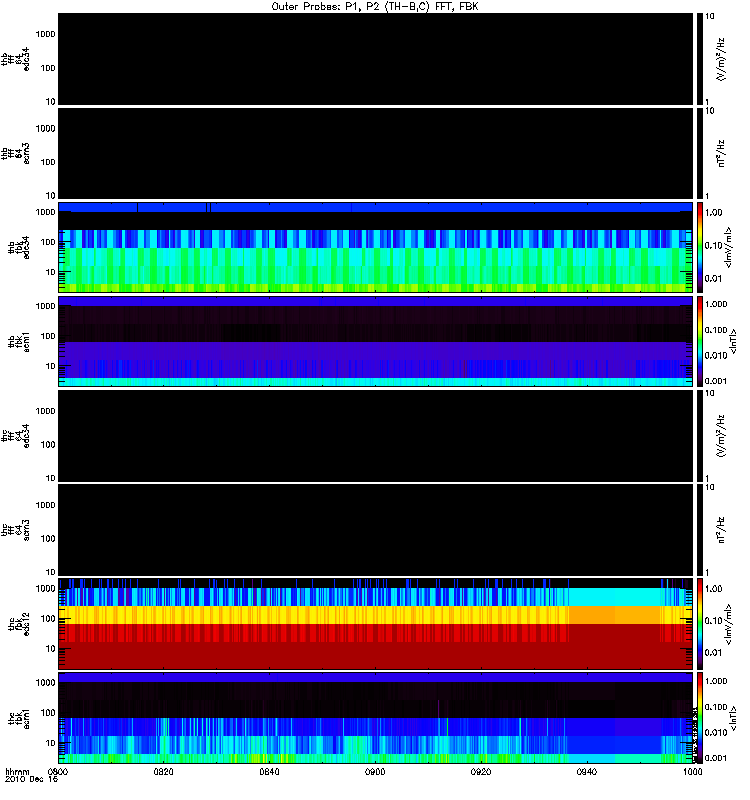Click the "1000" time axis end label

pyautogui.click(x=692, y=772)
